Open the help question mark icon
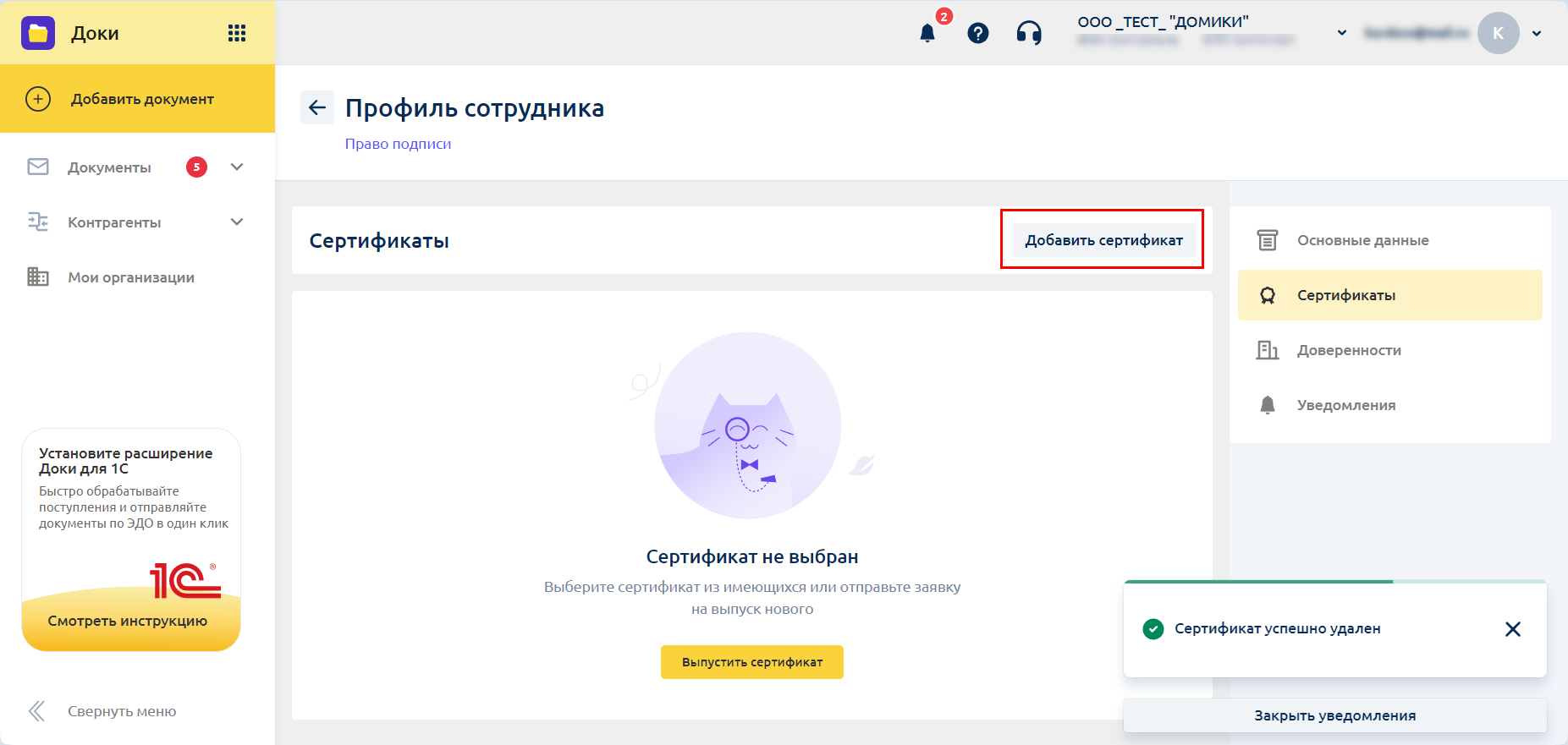Image resolution: width=1568 pixels, height=745 pixels. [x=978, y=33]
